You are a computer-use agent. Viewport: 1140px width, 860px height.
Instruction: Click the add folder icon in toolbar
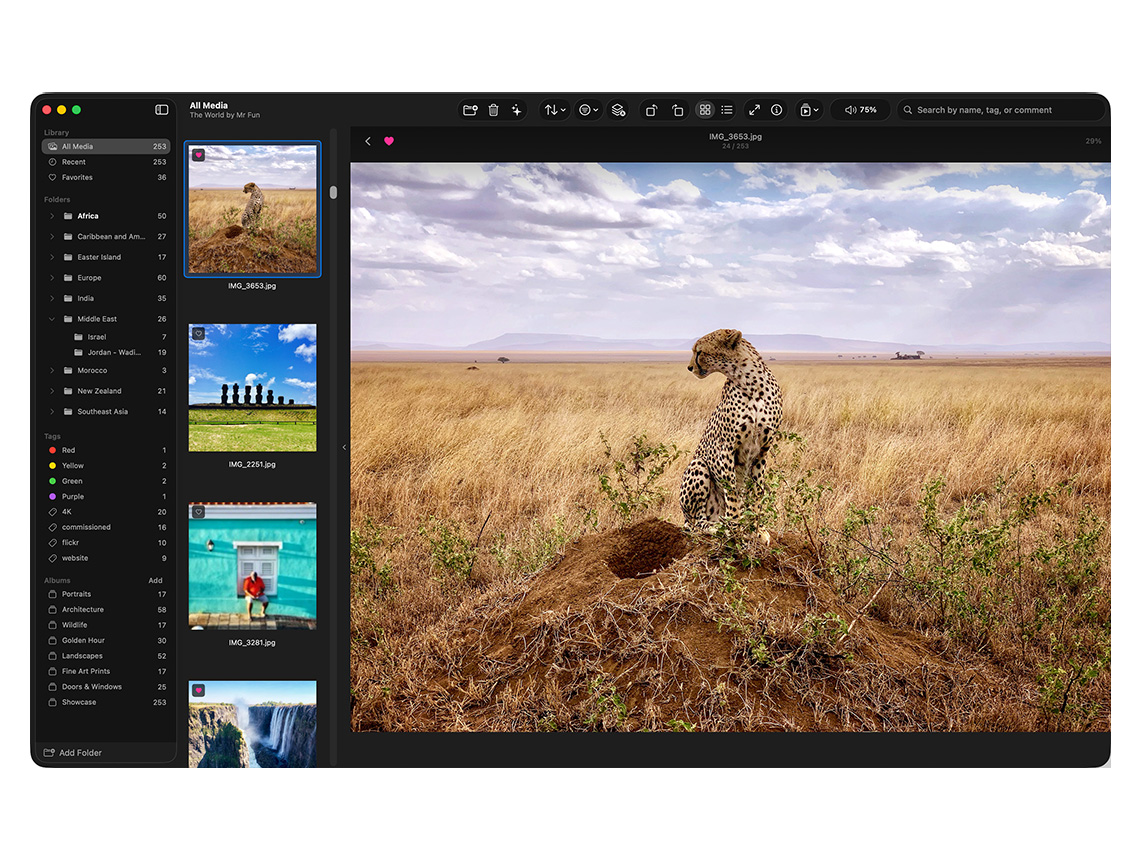tap(470, 110)
